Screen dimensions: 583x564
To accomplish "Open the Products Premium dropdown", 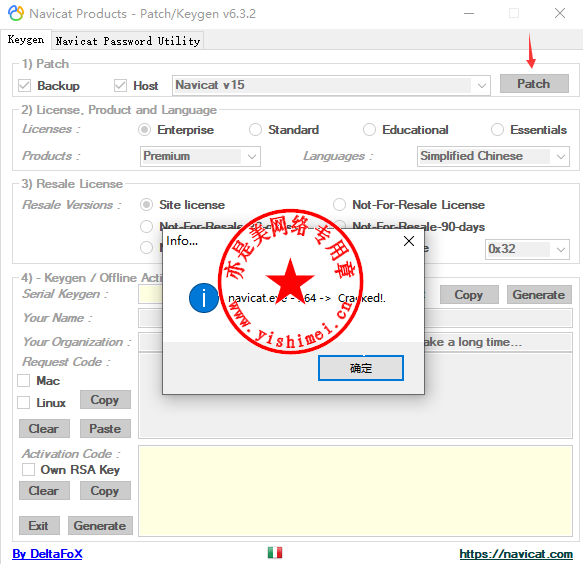I will (x=200, y=156).
